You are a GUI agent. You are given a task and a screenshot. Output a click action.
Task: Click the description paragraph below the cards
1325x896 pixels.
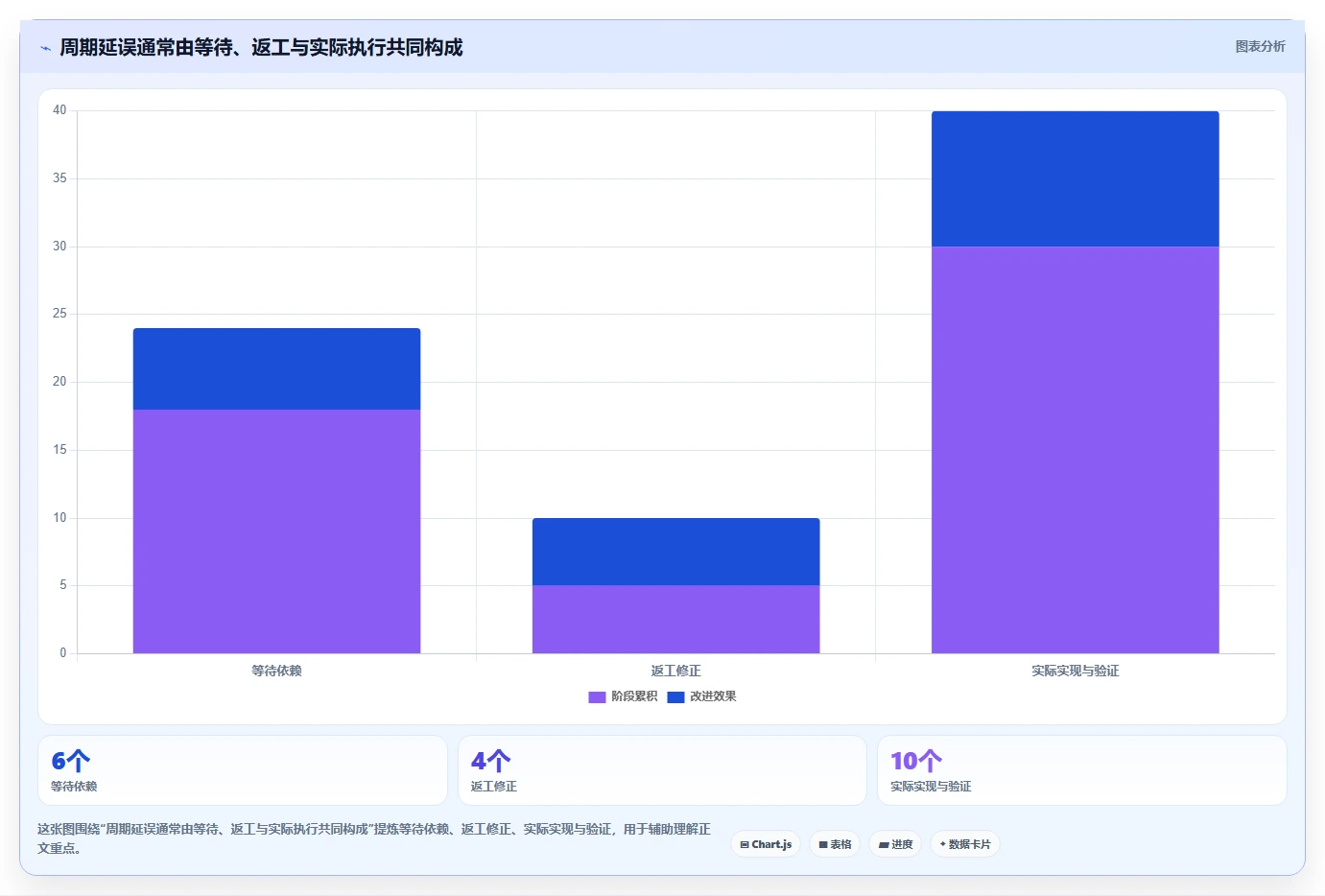(374, 838)
